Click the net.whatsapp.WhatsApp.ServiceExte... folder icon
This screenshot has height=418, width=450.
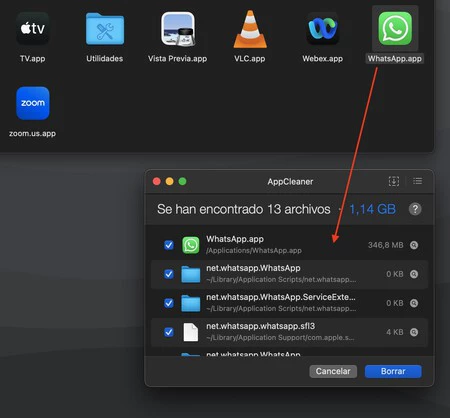[x=191, y=303]
